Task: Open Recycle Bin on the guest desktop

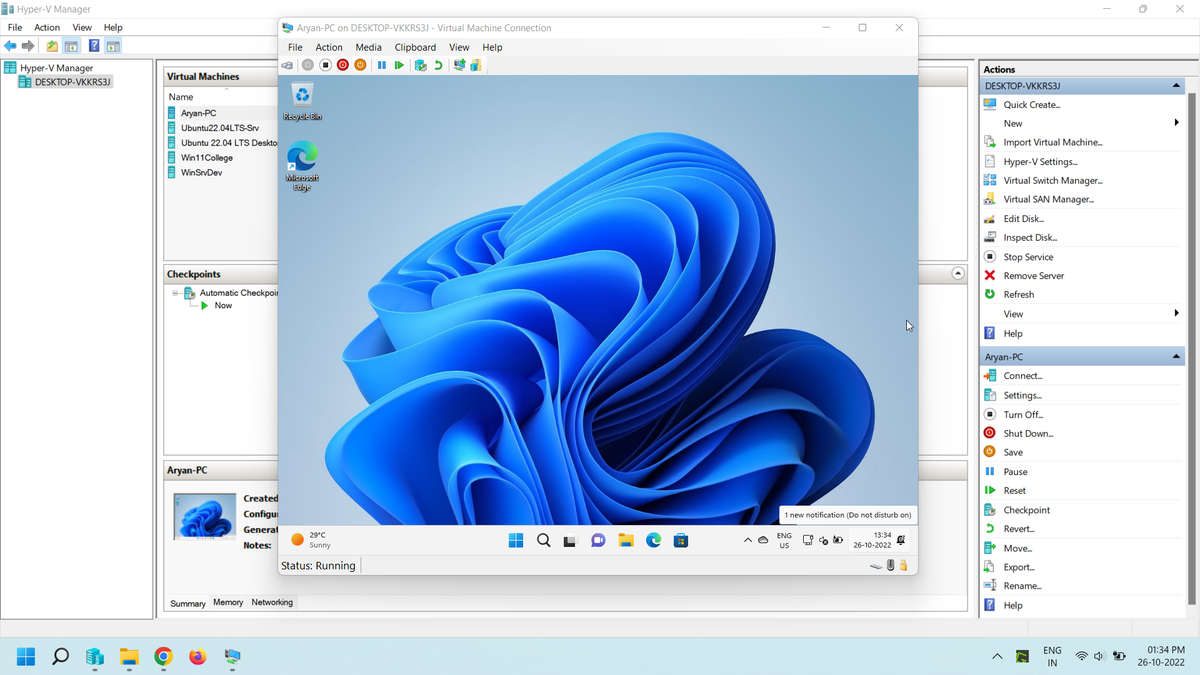Action: point(302,102)
